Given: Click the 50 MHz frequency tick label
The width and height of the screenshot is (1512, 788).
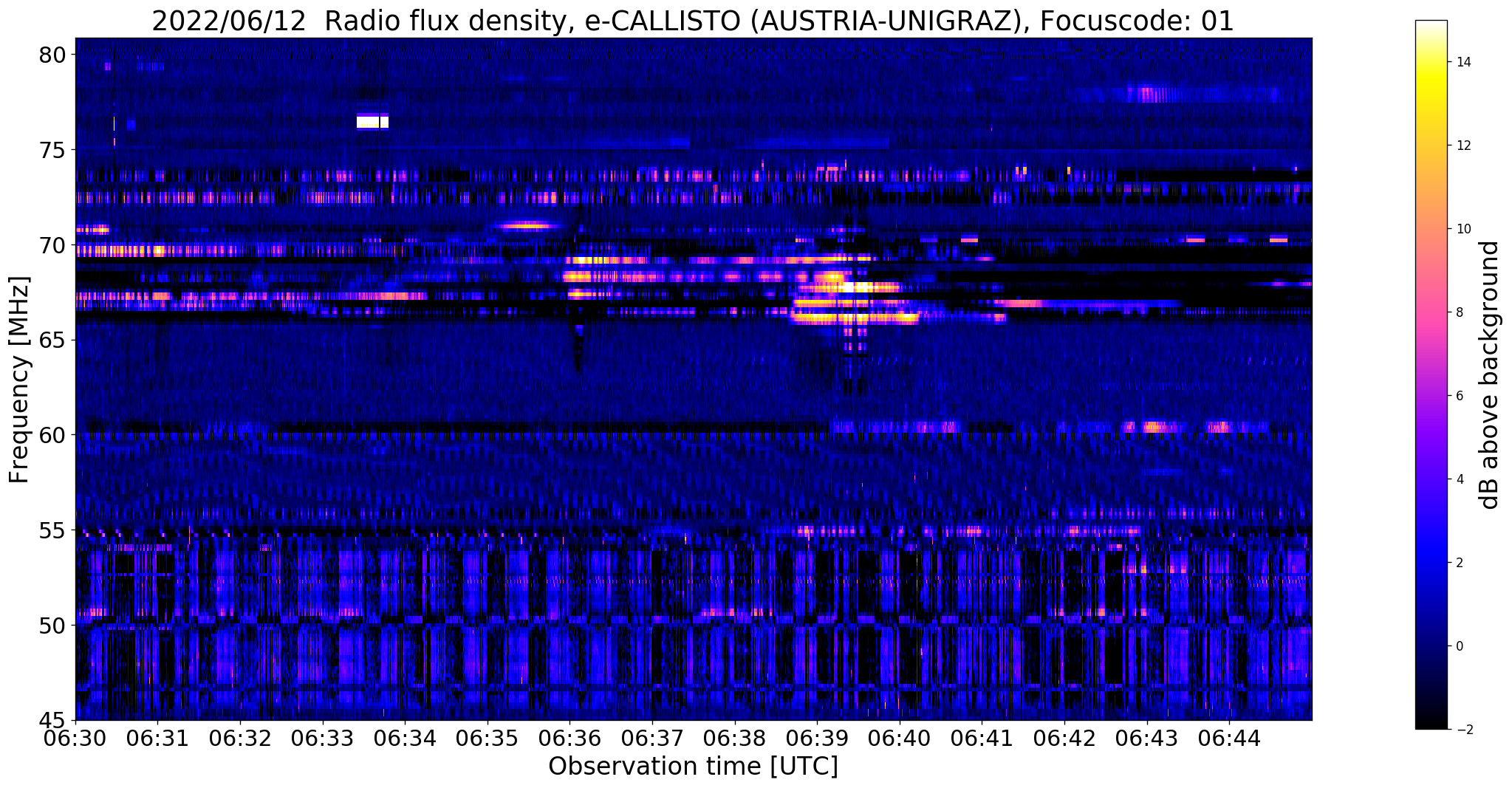Looking at the screenshot, I should pyautogui.click(x=53, y=626).
